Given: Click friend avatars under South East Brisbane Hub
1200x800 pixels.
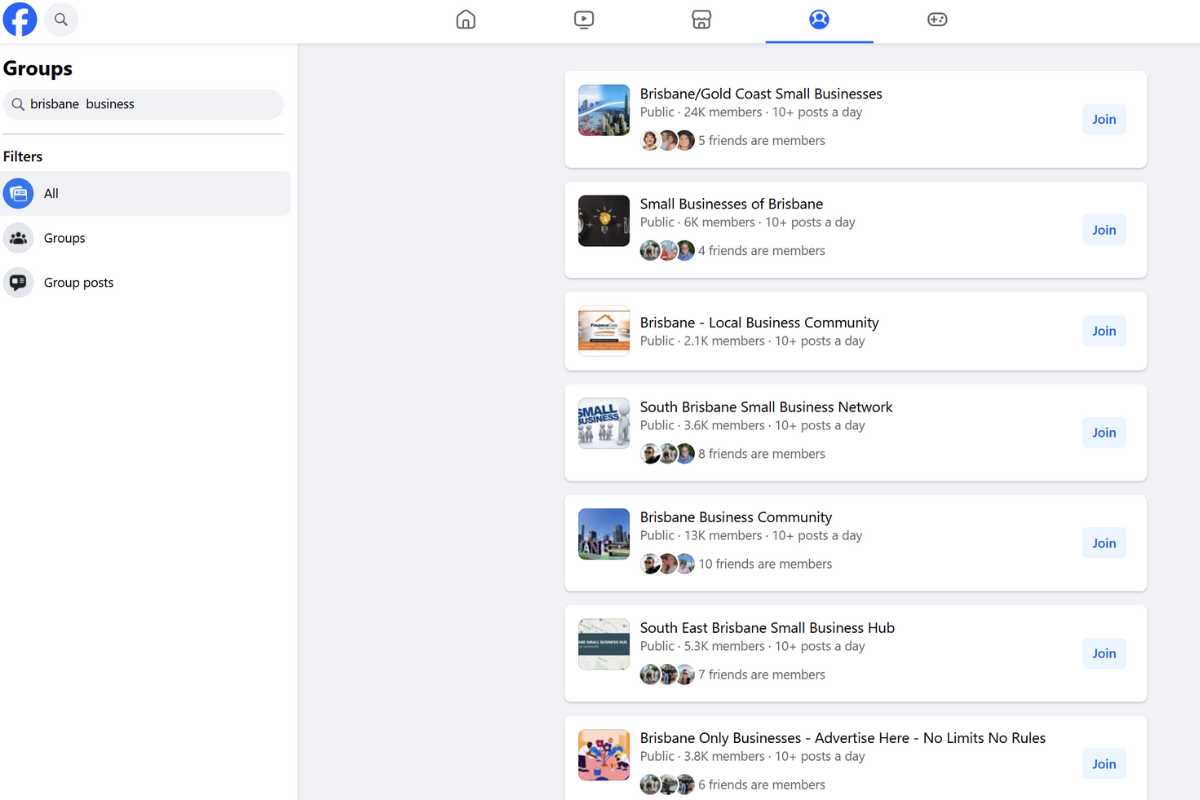Looking at the screenshot, I should pos(667,675).
